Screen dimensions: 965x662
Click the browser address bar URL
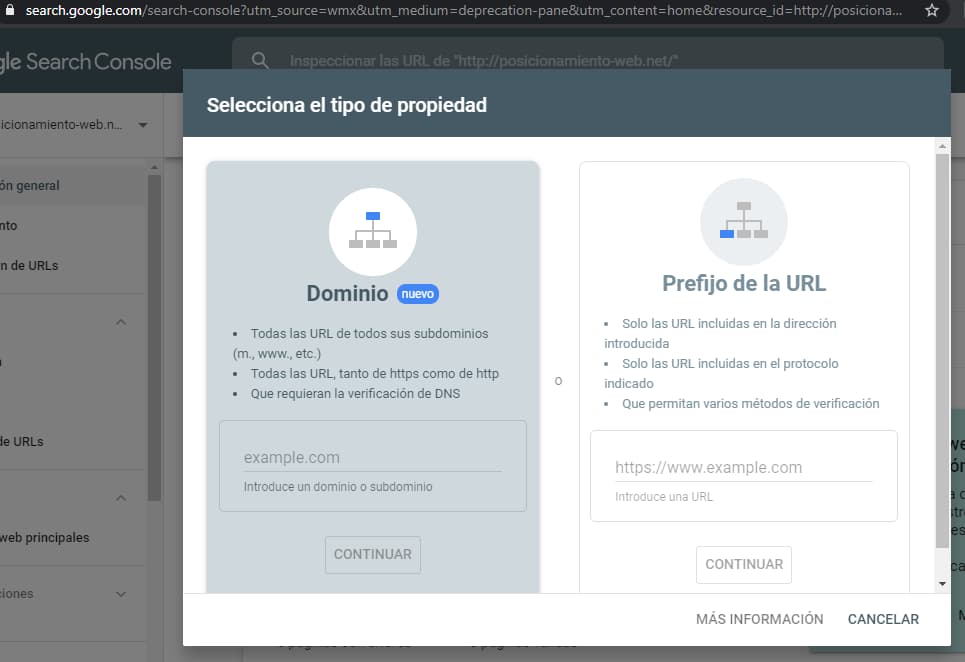click(x=463, y=10)
